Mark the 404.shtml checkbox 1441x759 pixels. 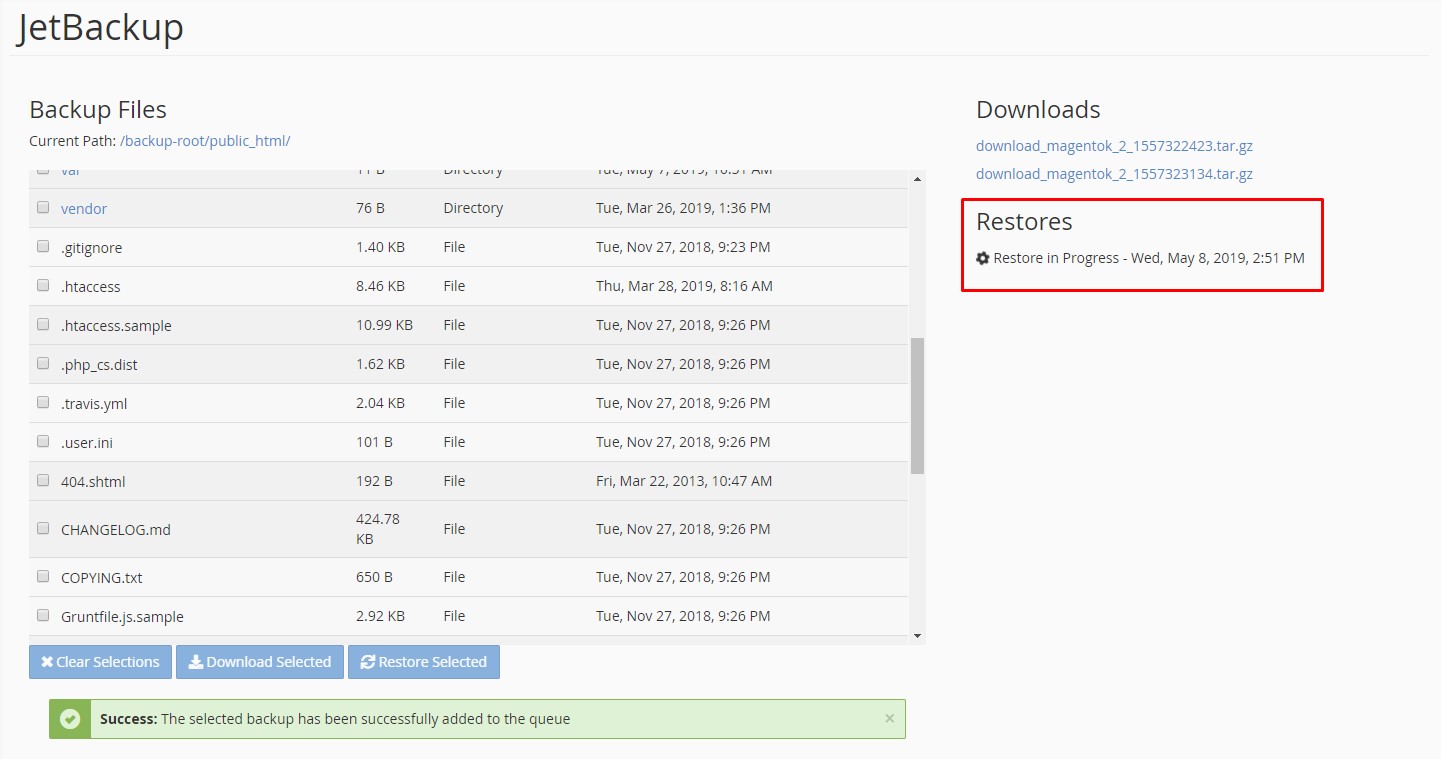[43, 480]
